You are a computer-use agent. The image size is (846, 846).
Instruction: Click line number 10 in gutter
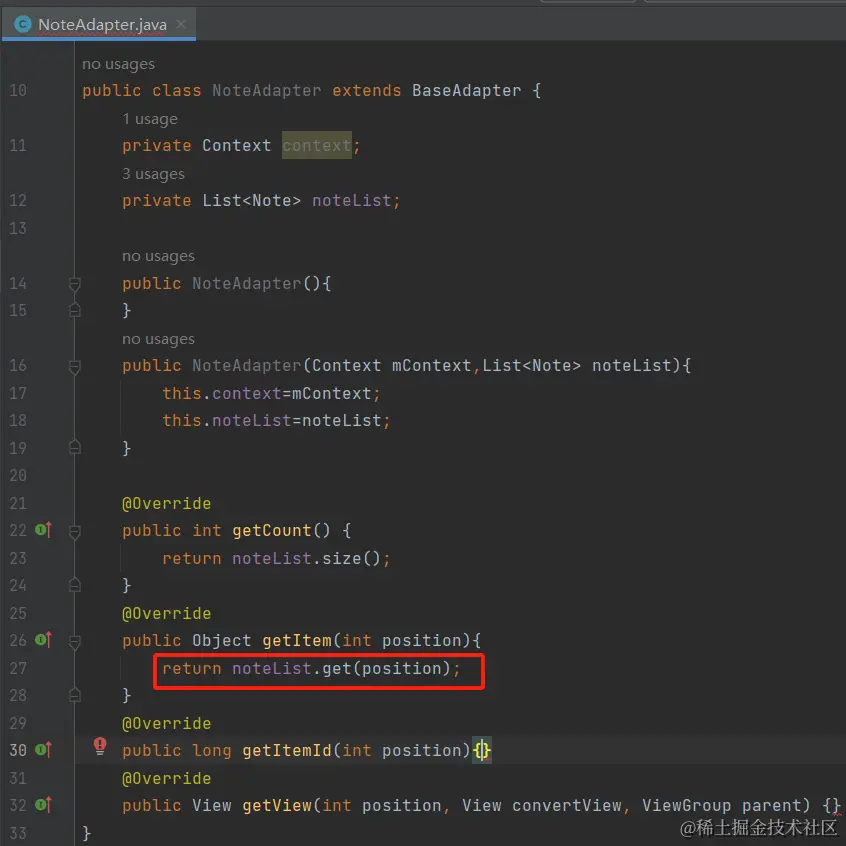18,90
